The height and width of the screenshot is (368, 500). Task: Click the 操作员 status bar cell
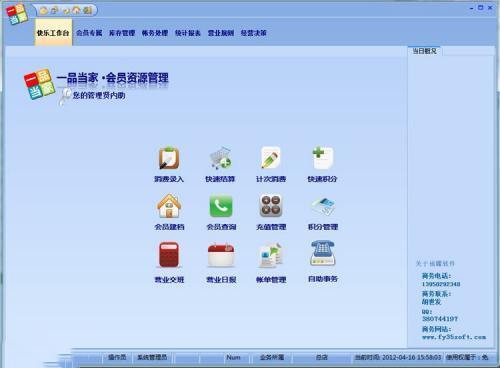click(x=117, y=357)
